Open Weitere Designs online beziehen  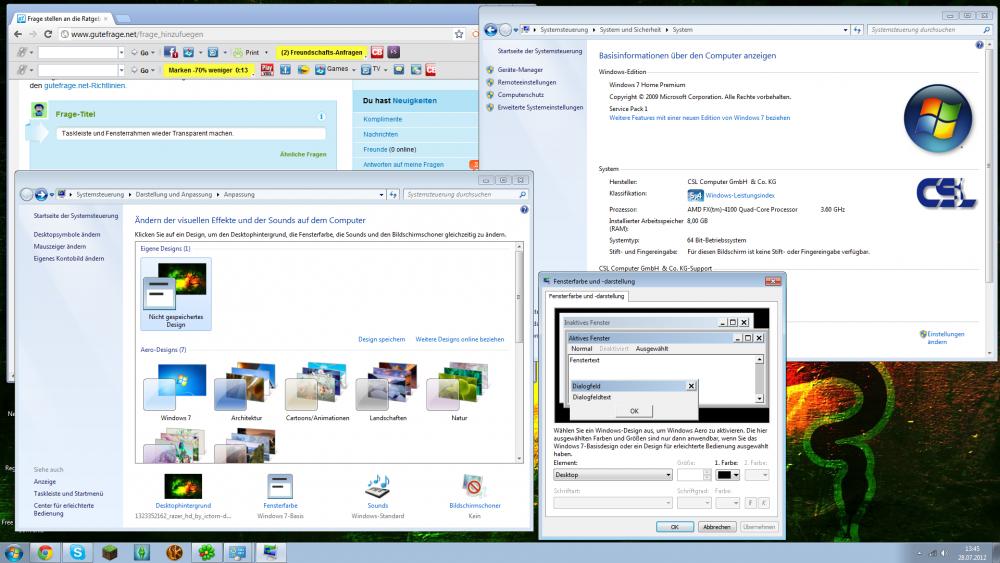coord(460,339)
